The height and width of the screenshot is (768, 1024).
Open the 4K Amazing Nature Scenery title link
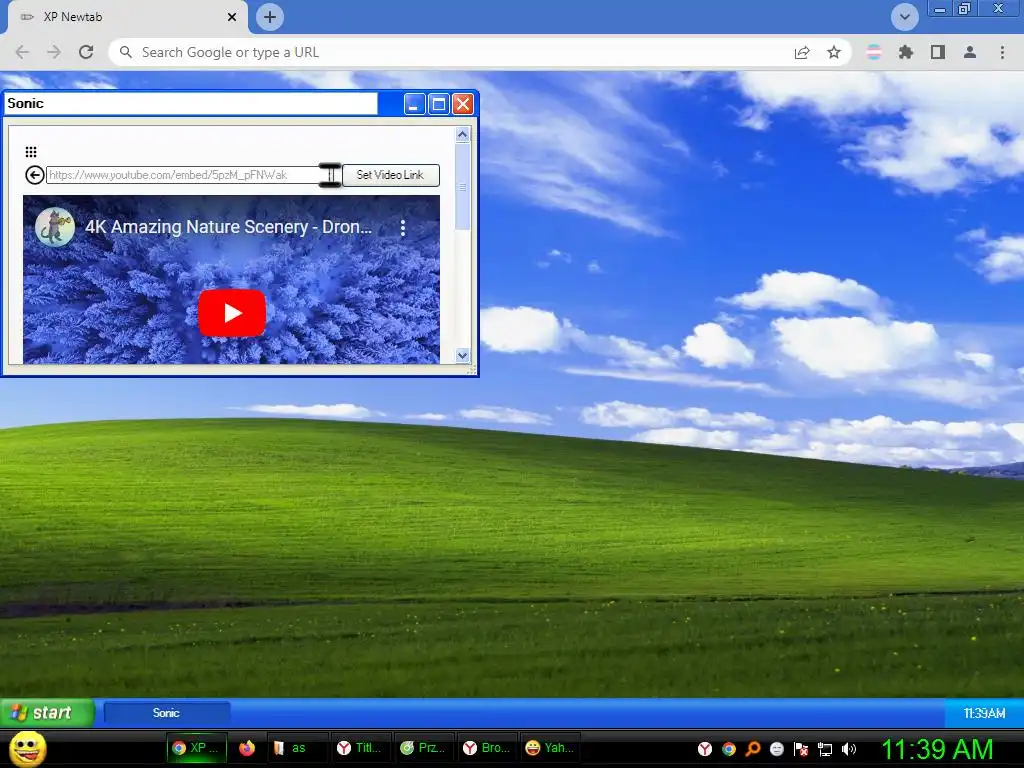point(229,227)
